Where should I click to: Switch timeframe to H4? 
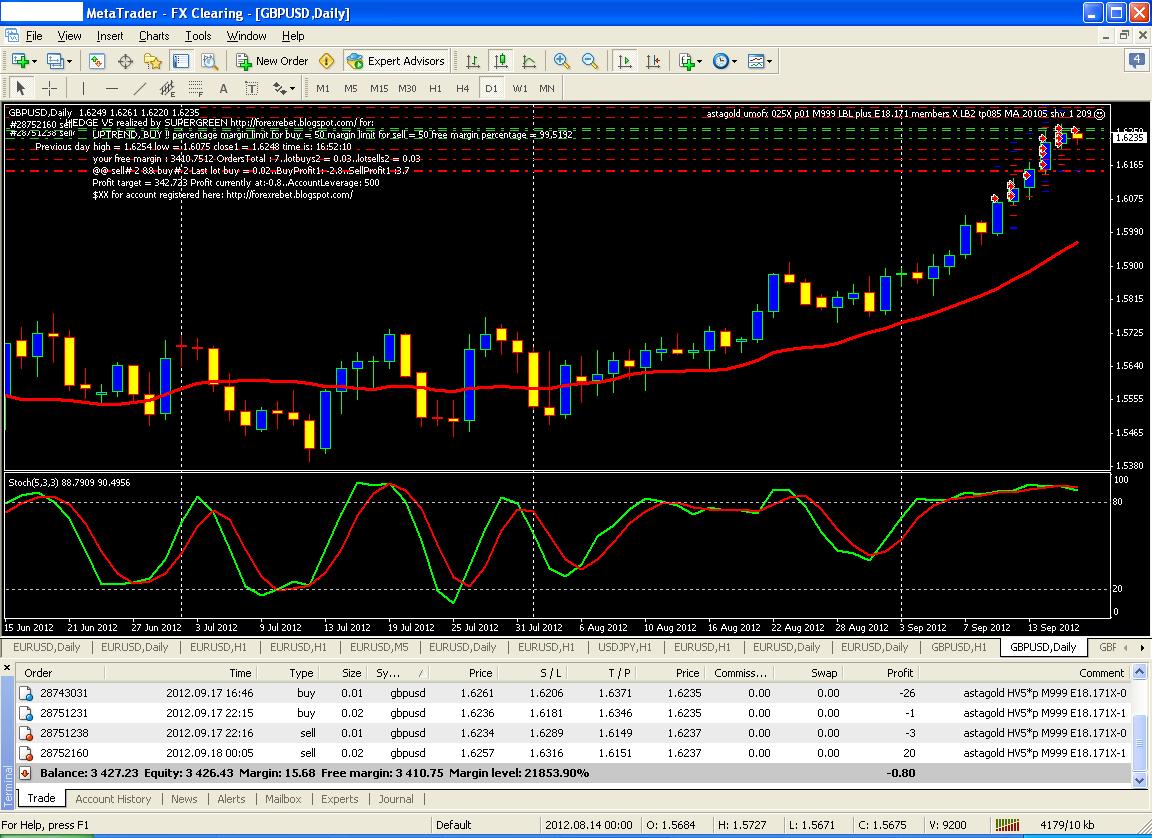pyautogui.click(x=462, y=88)
